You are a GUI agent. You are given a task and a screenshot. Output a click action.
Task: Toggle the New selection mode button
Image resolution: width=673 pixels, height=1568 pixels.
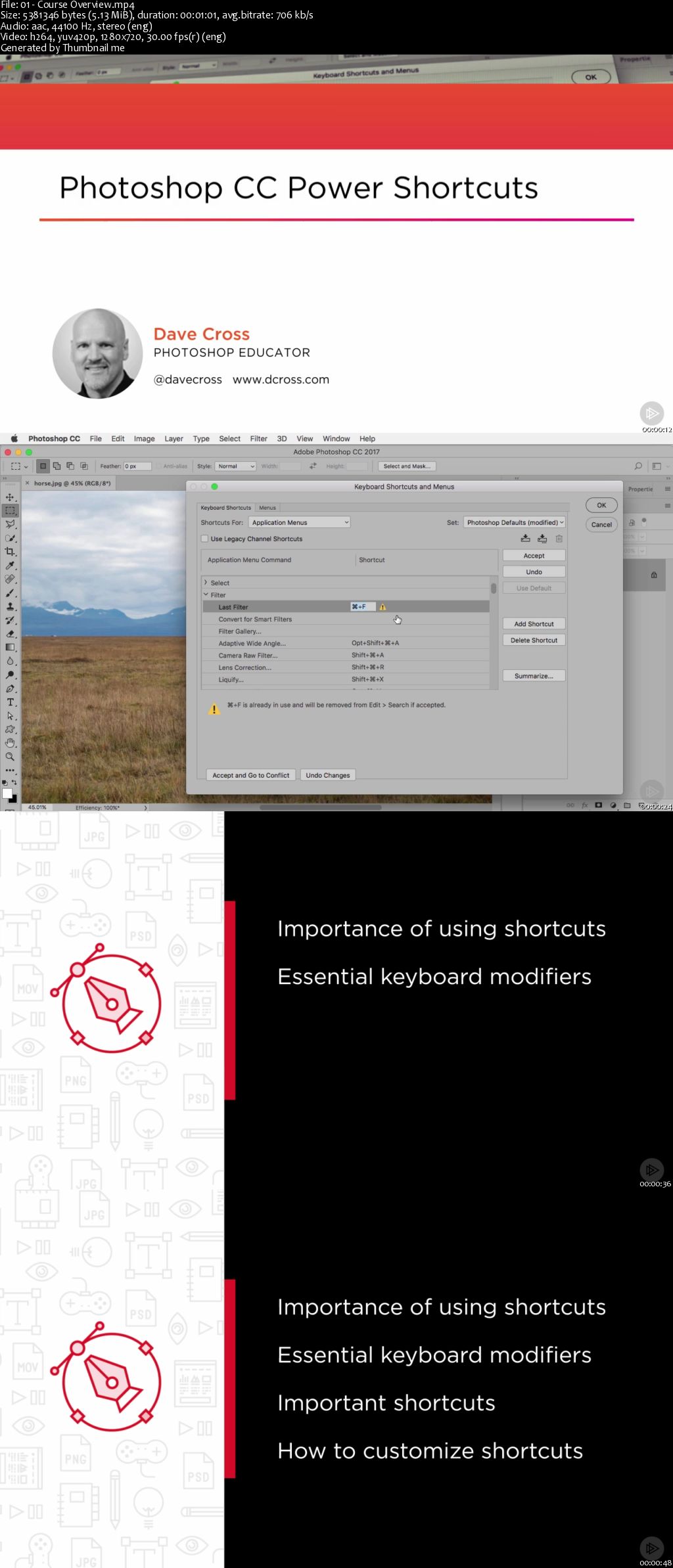pos(43,466)
